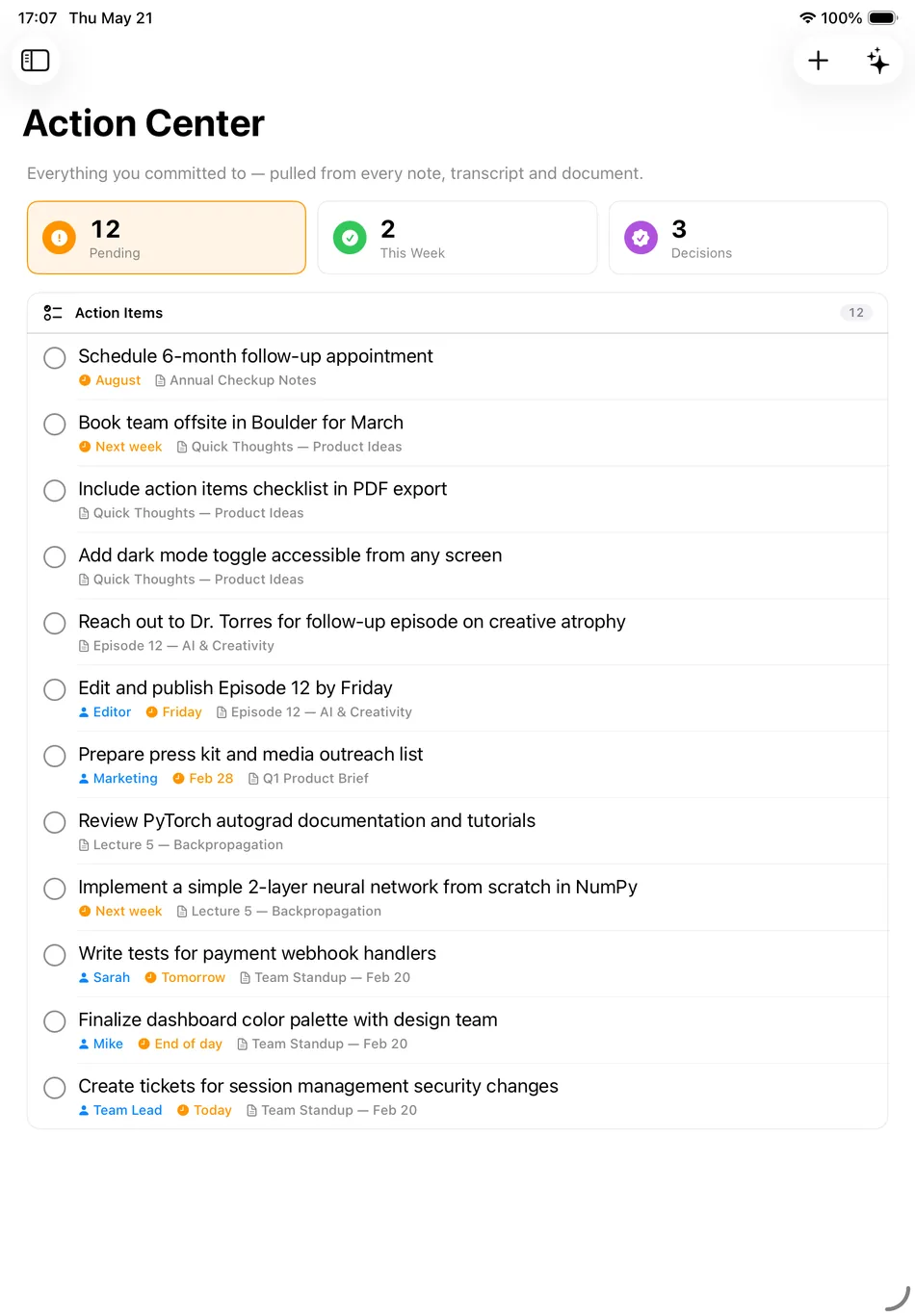Toggle the sidebar panel icon
The image size is (915, 1316).
36,61
